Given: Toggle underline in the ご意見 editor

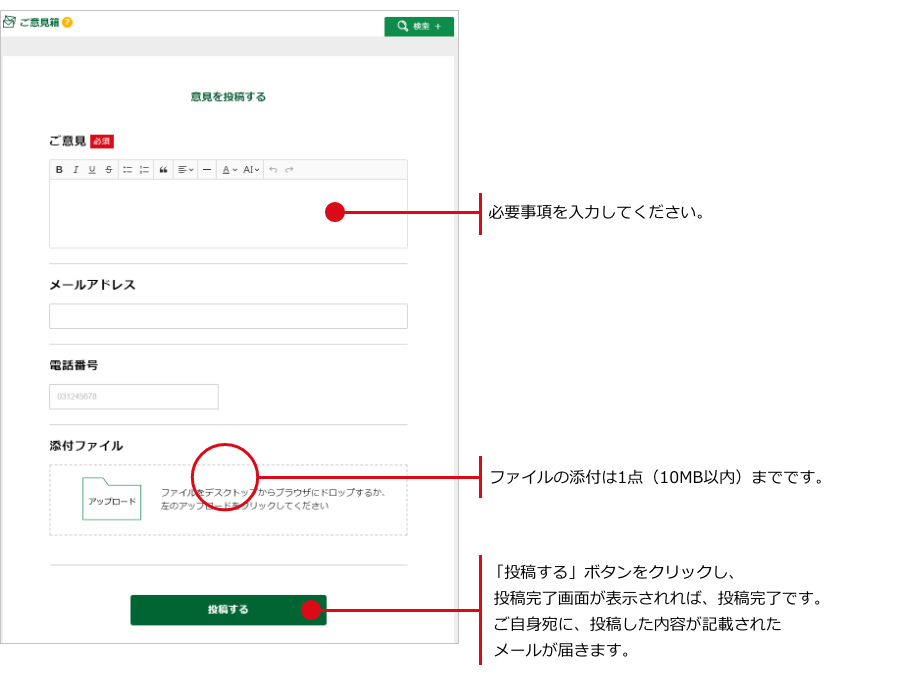Looking at the screenshot, I should tap(92, 170).
